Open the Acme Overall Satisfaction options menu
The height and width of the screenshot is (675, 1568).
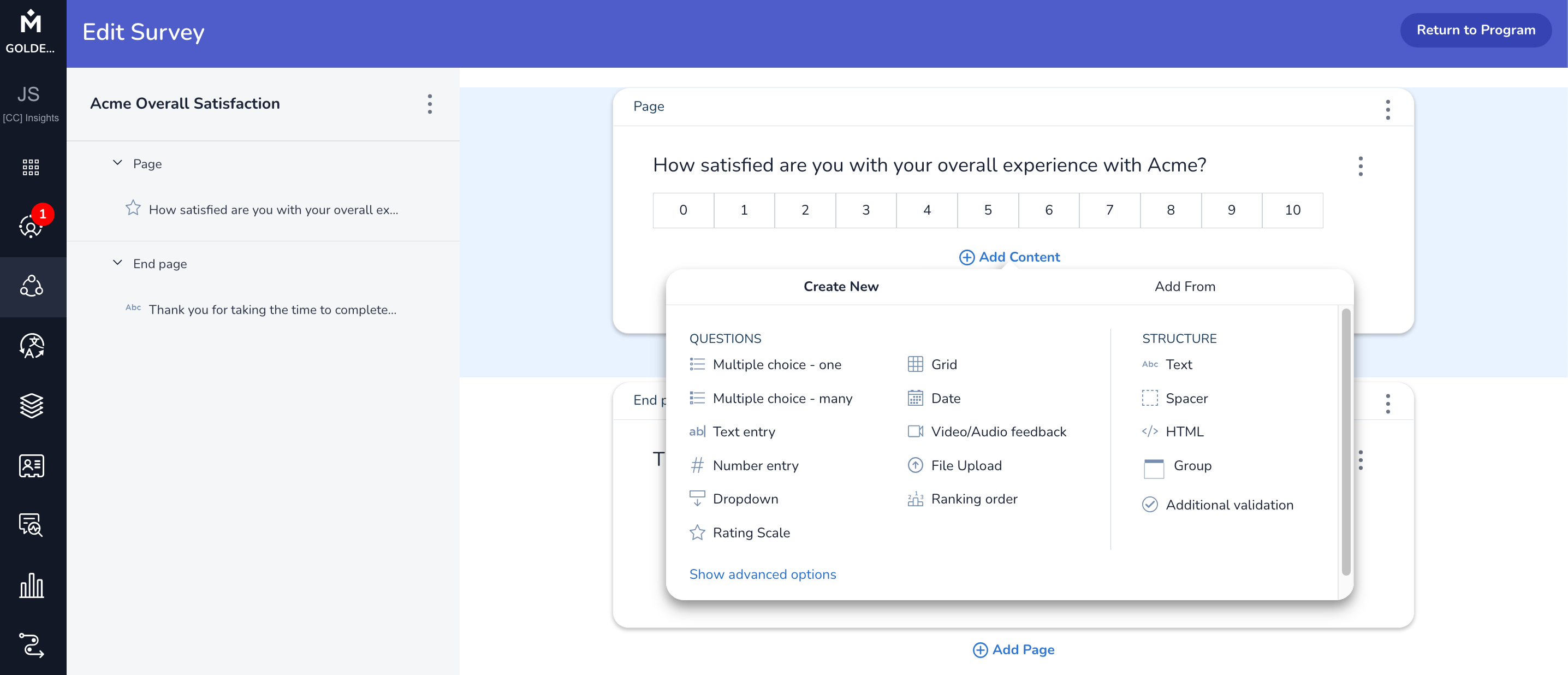tap(430, 104)
